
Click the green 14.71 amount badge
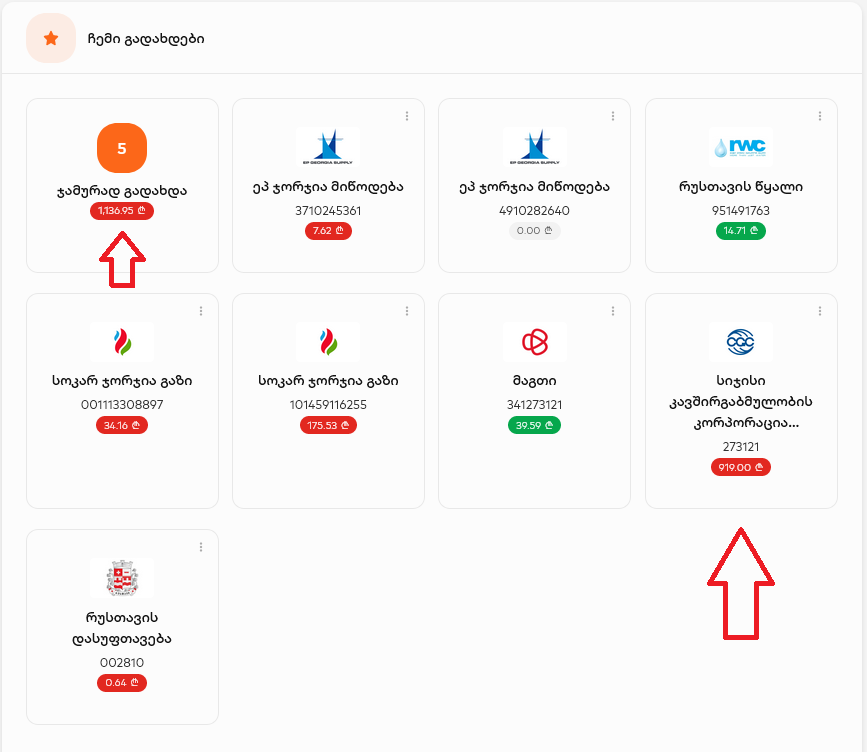[x=740, y=231]
